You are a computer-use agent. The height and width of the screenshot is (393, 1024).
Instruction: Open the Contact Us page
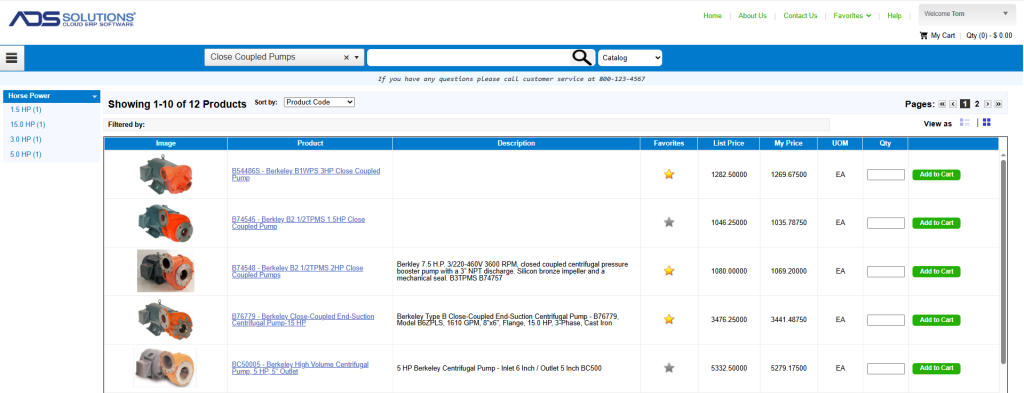(800, 16)
